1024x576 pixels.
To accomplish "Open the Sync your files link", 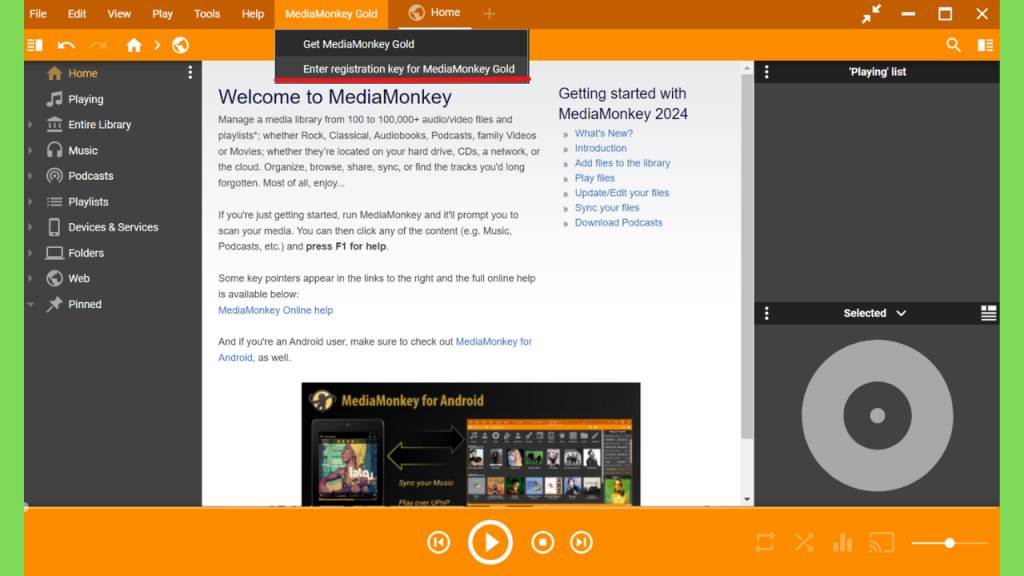I will pyautogui.click(x=607, y=208).
